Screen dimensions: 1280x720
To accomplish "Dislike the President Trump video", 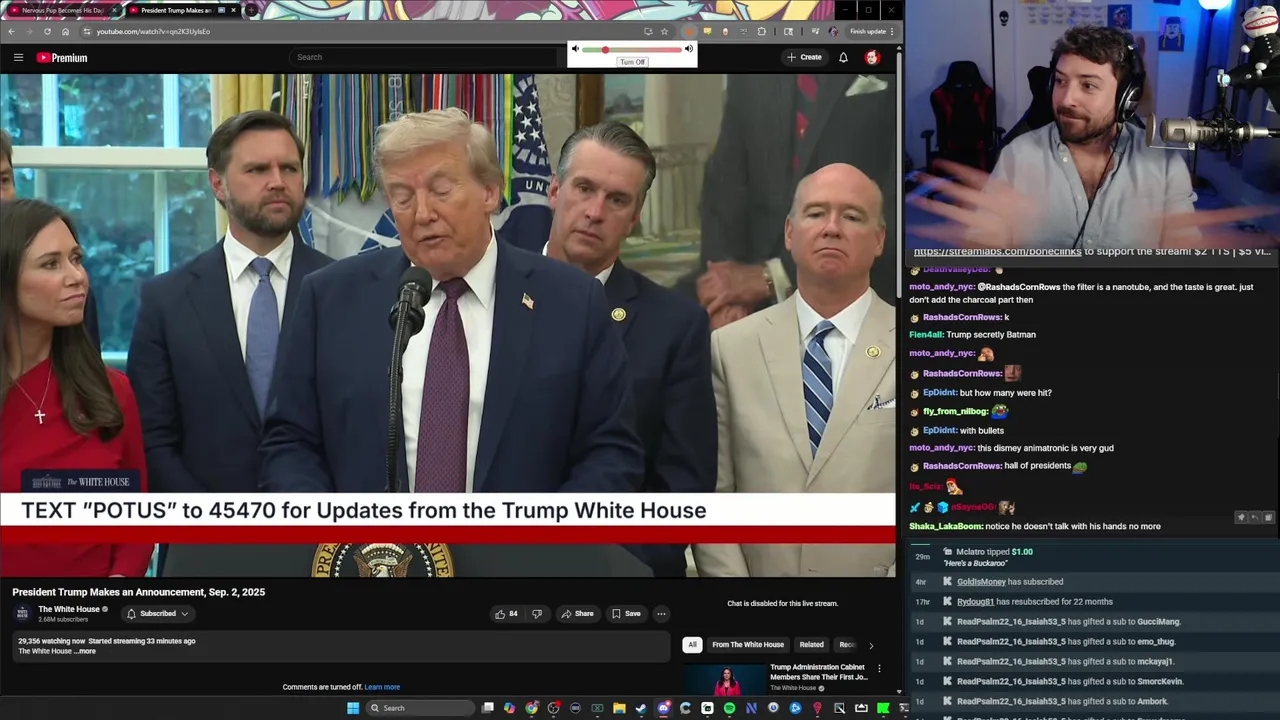I will tap(537, 614).
